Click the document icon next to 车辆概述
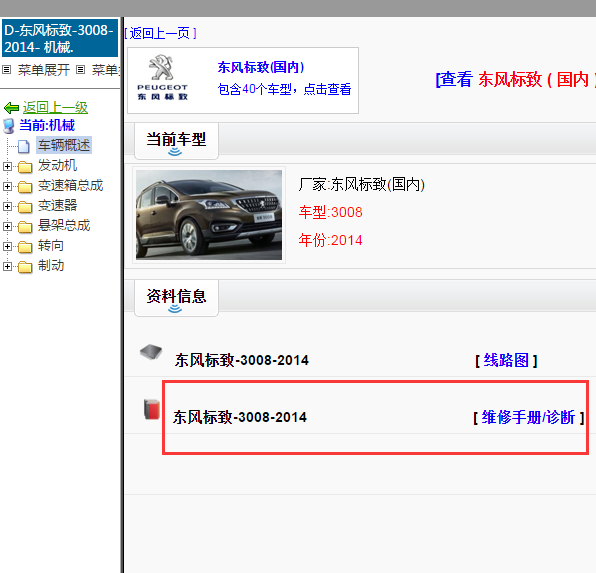596x573 pixels. pyautogui.click(x=24, y=146)
